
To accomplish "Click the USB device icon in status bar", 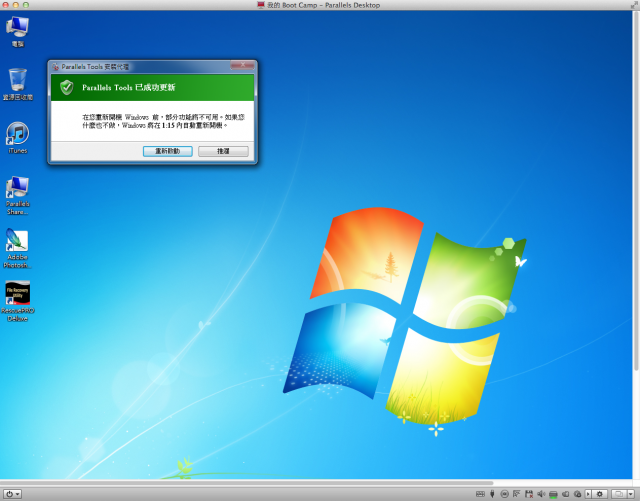I will [492, 494].
